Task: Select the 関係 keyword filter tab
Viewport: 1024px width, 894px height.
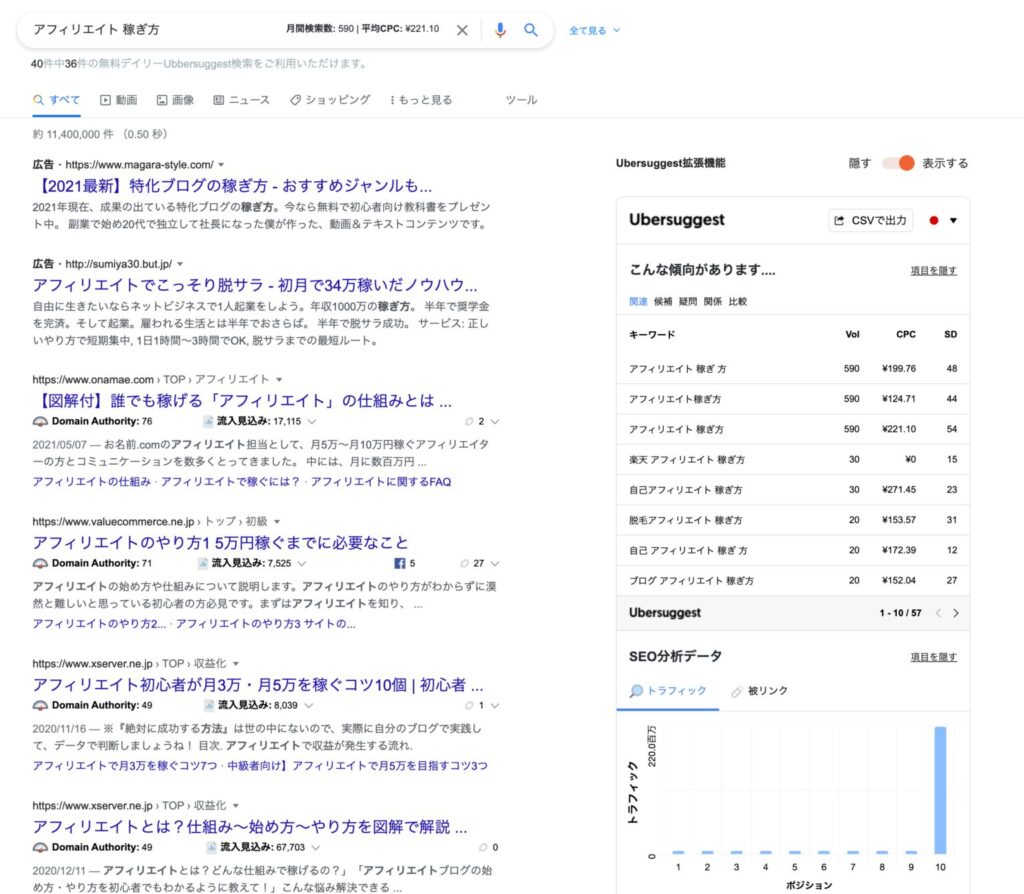Action: coord(712,301)
